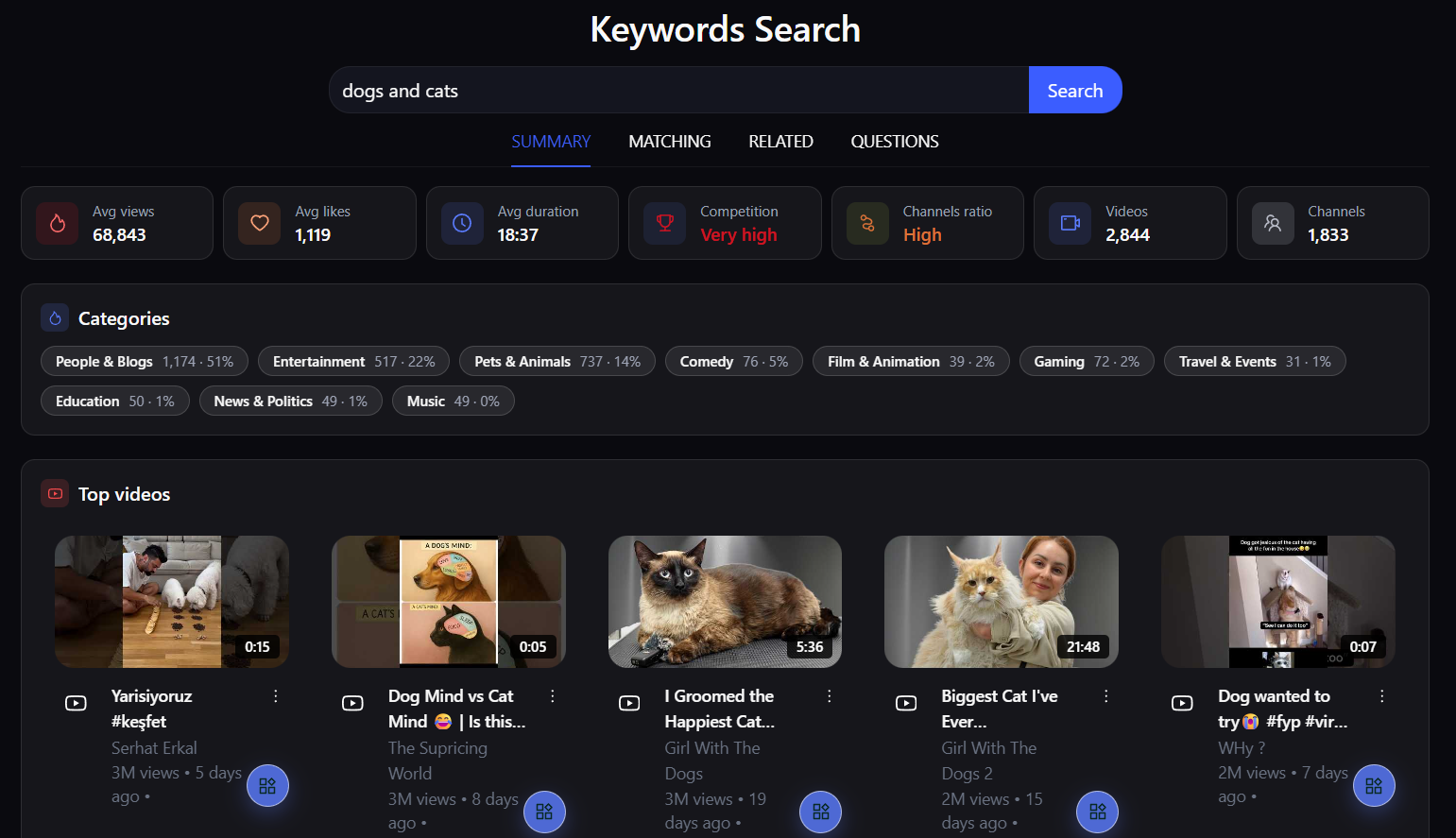Screen dimensions: 1456x838
Task: Click YouTube icon next to Dog wanted to try
Action: [x=1182, y=703]
